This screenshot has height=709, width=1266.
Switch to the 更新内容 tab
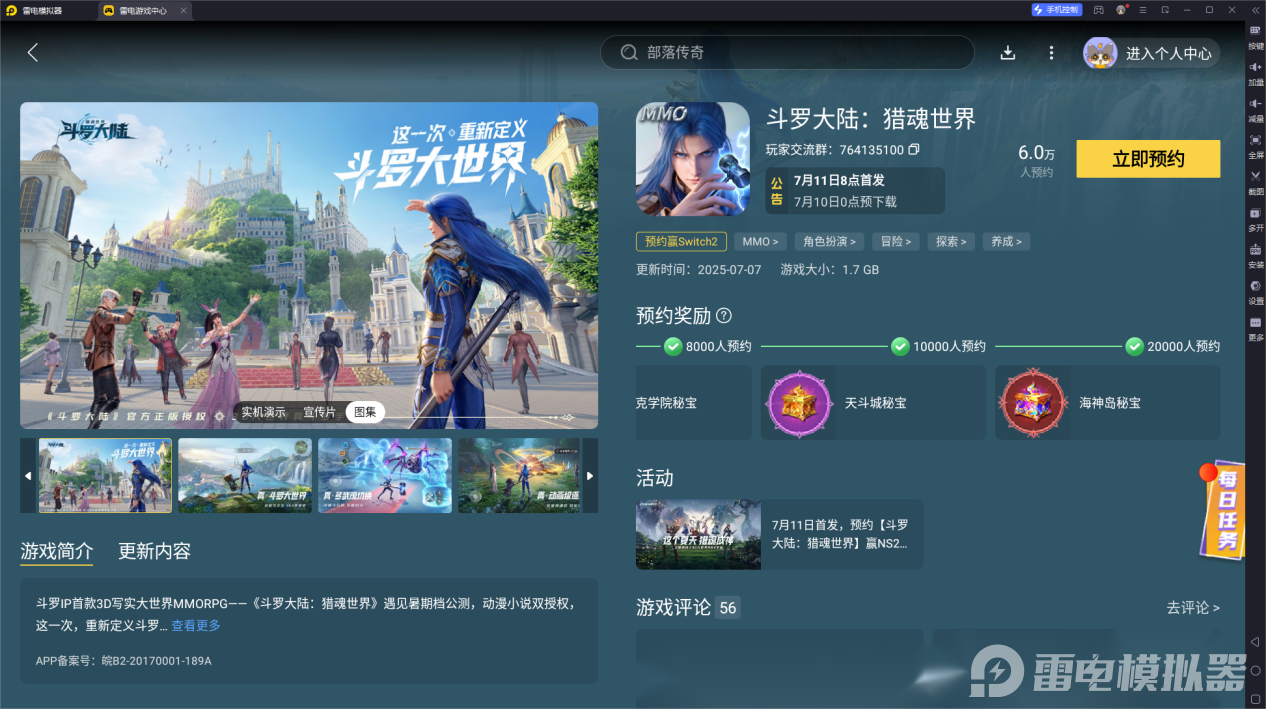pos(154,551)
